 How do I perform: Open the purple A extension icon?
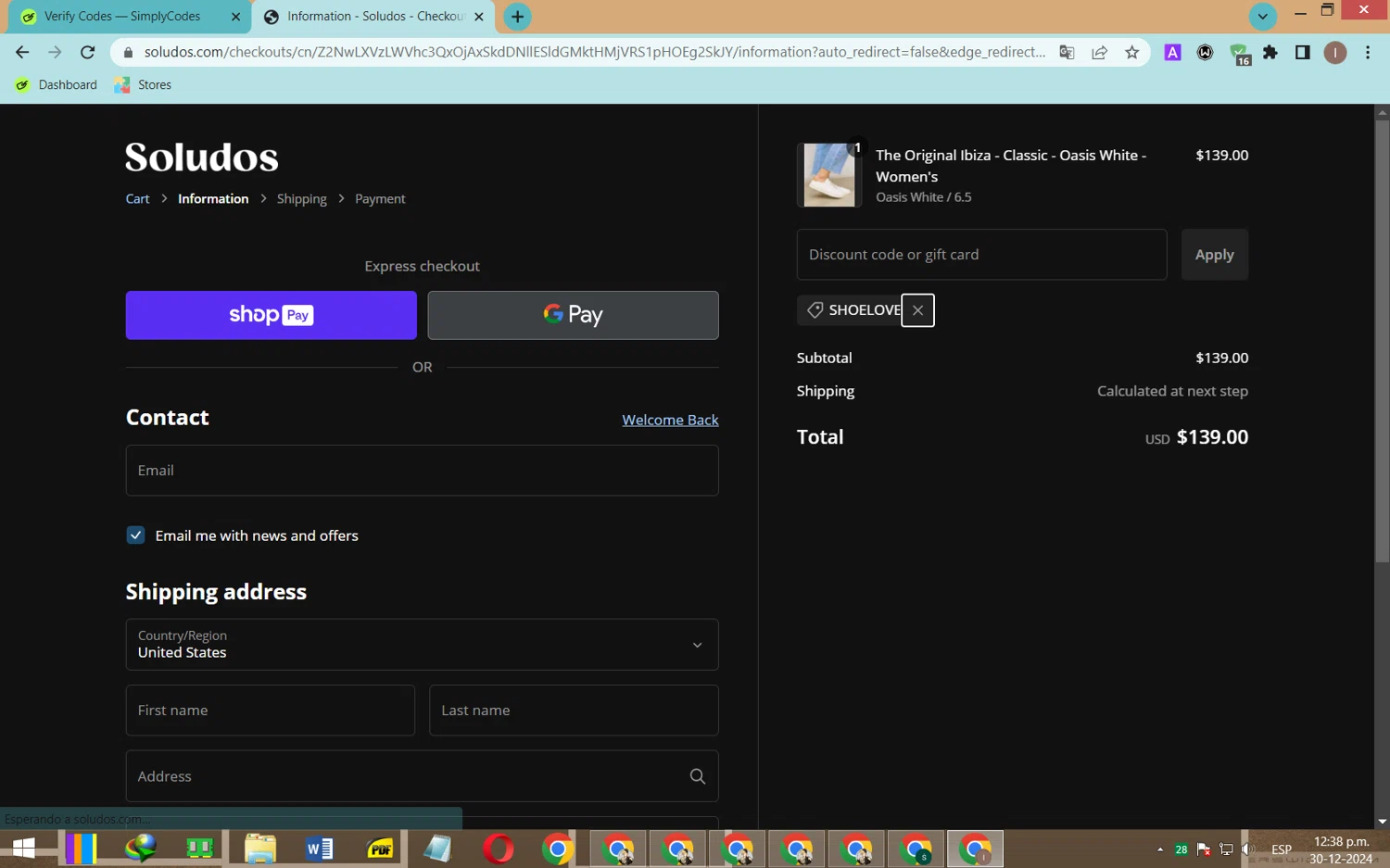[x=1172, y=53]
